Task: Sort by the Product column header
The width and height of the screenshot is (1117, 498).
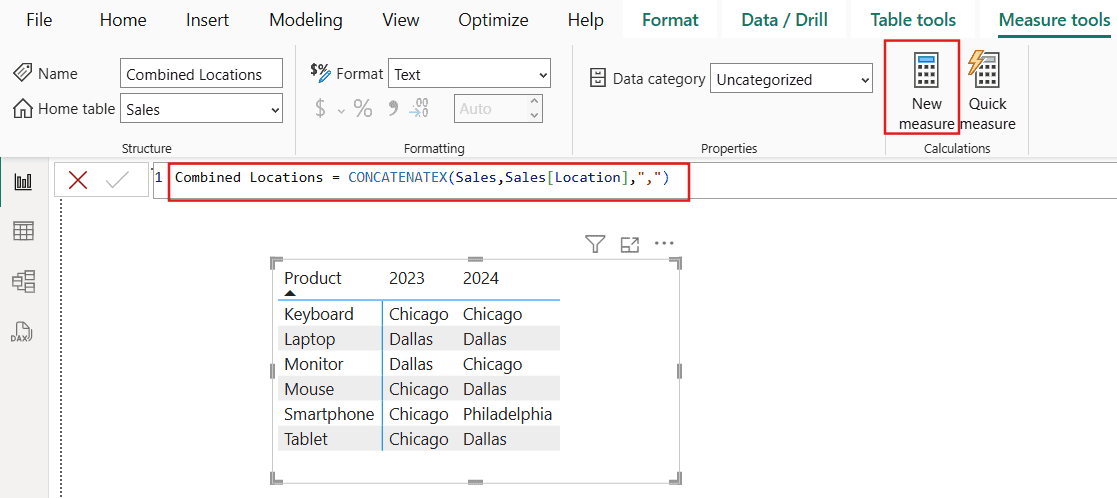Action: [x=313, y=278]
